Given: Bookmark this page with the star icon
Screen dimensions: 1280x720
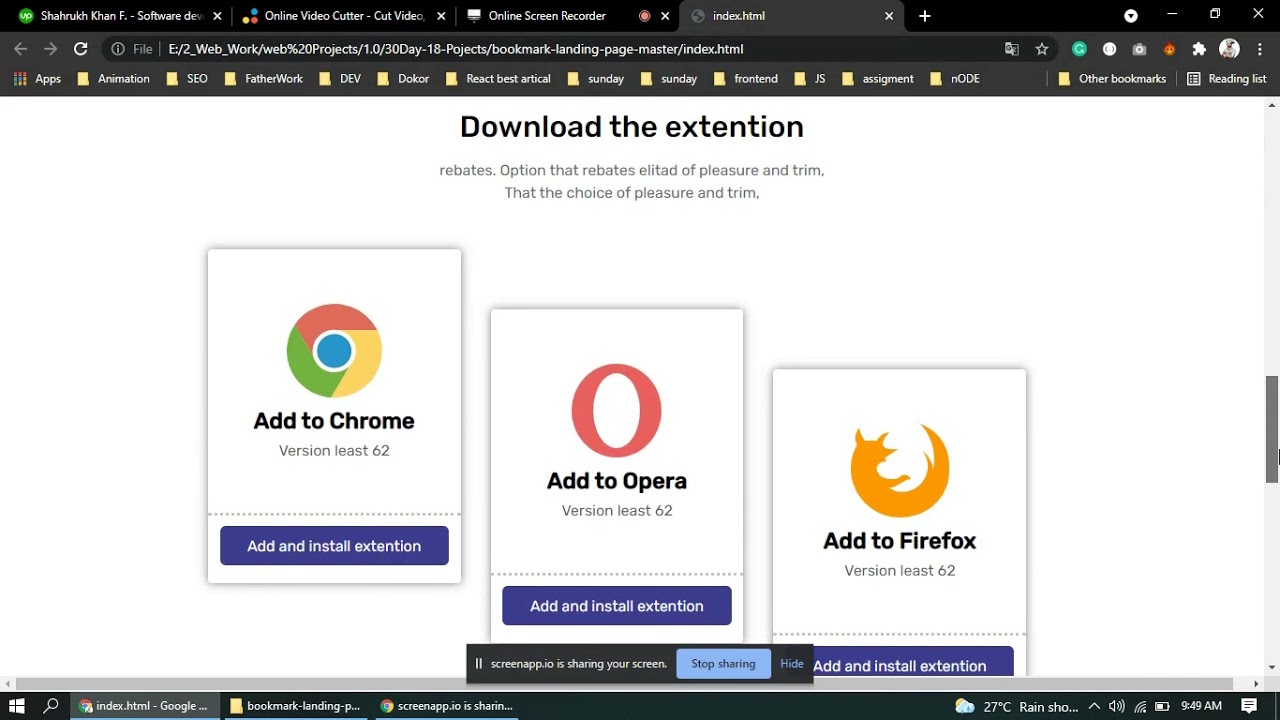Looking at the screenshot, I should click(1042, 49).
